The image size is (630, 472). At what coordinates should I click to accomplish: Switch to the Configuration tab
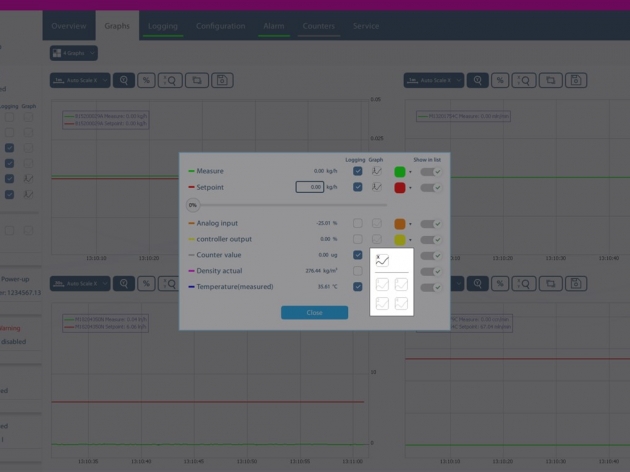click(x=220, y=26)
